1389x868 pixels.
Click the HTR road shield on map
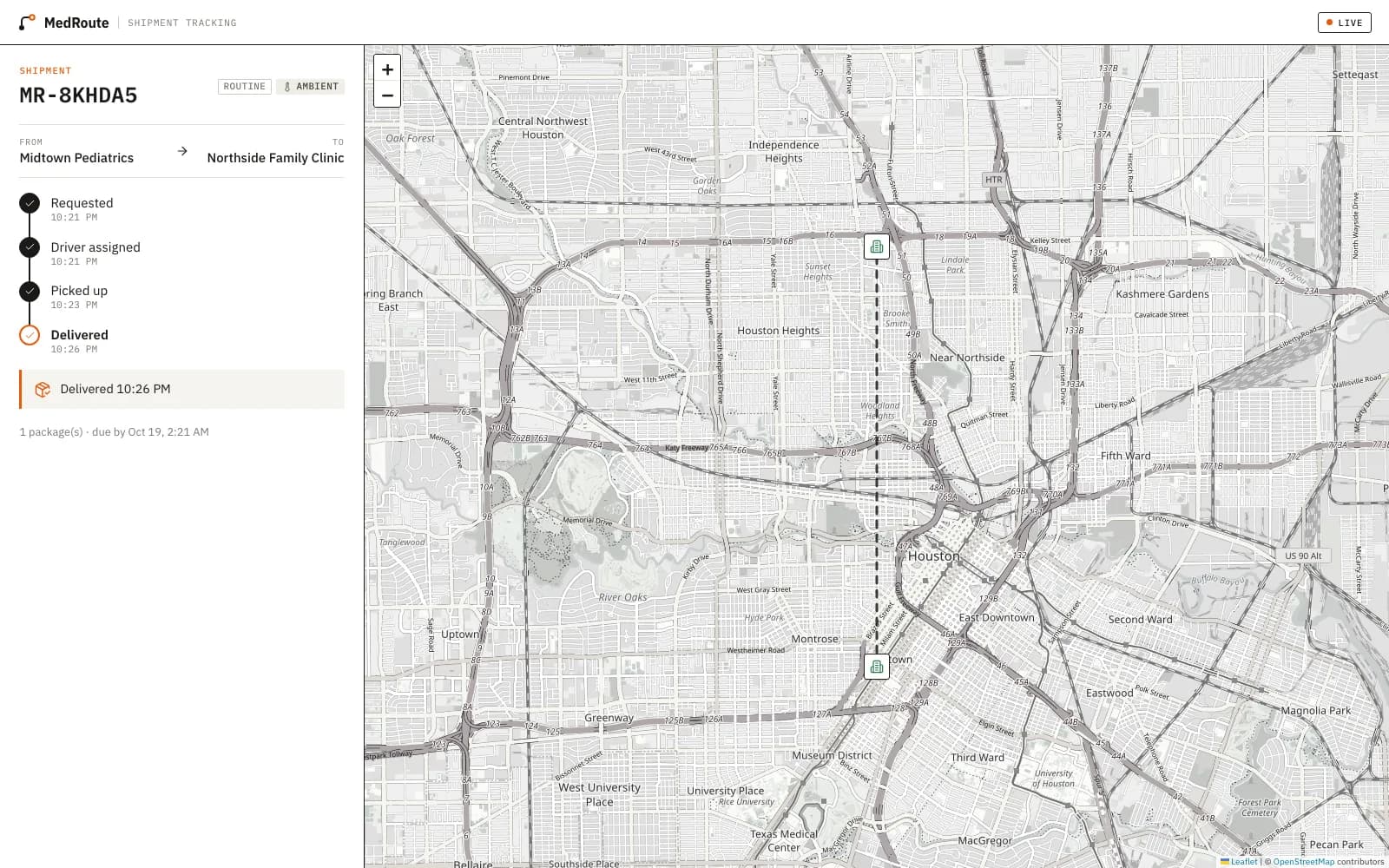tap(994, 180)
